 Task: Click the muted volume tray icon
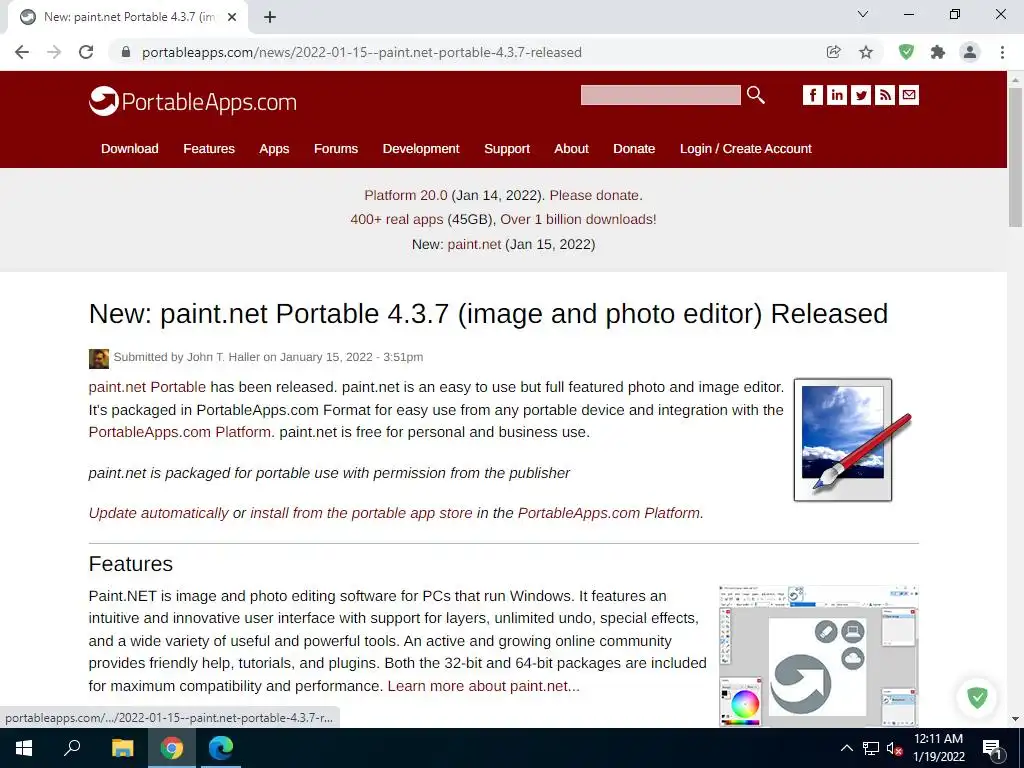(x=894, y=749)
